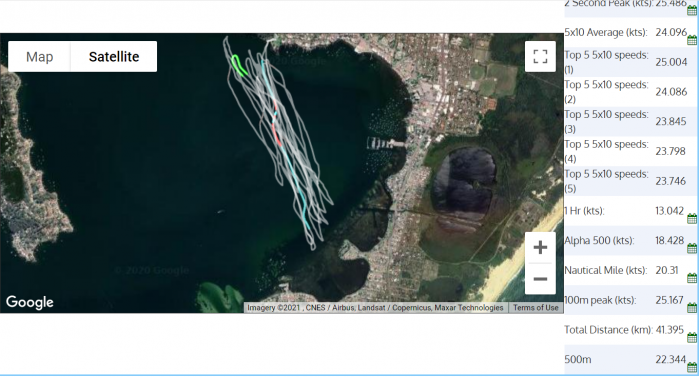Open calendar icon beside Alpha 500

pos(692,248)
